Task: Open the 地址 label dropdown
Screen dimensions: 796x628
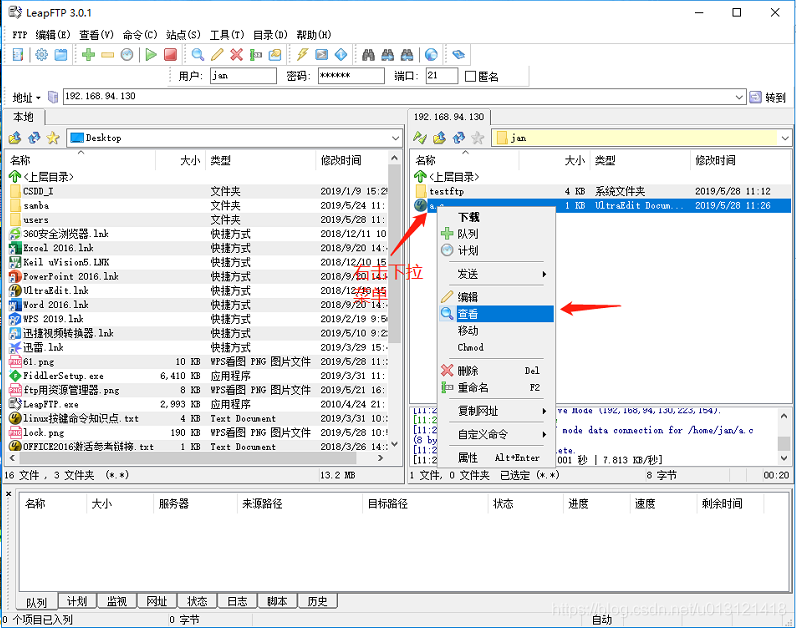Action: pos(26,97)
